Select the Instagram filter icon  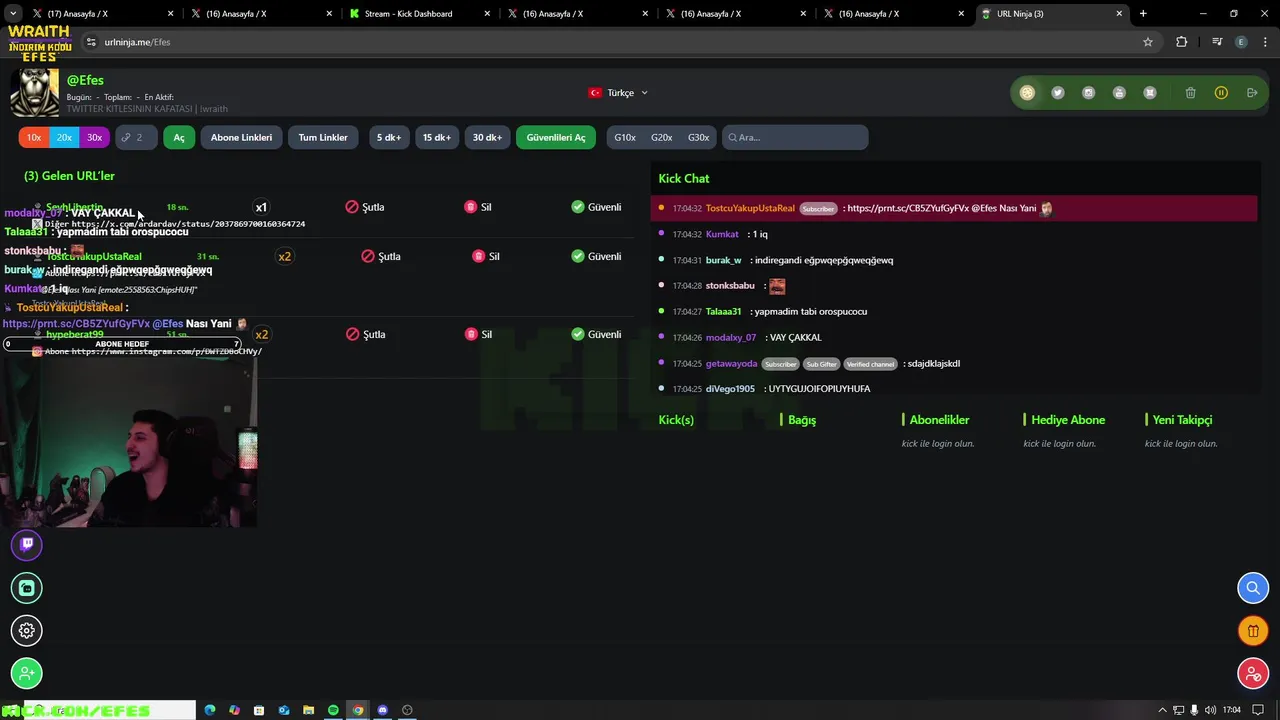pyautogui.click(x=1089, y=93)
